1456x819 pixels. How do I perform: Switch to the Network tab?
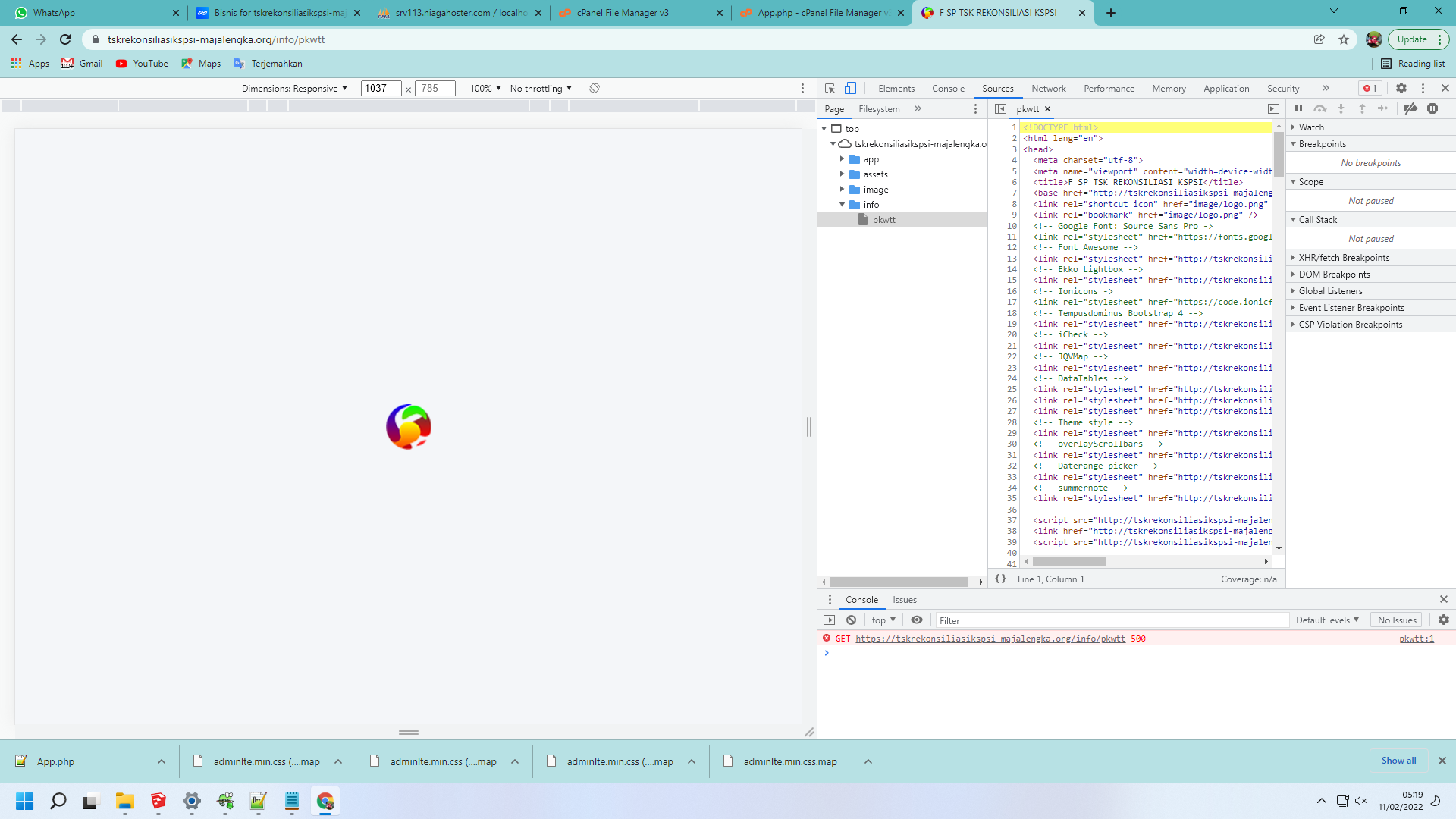point(1048,88)
